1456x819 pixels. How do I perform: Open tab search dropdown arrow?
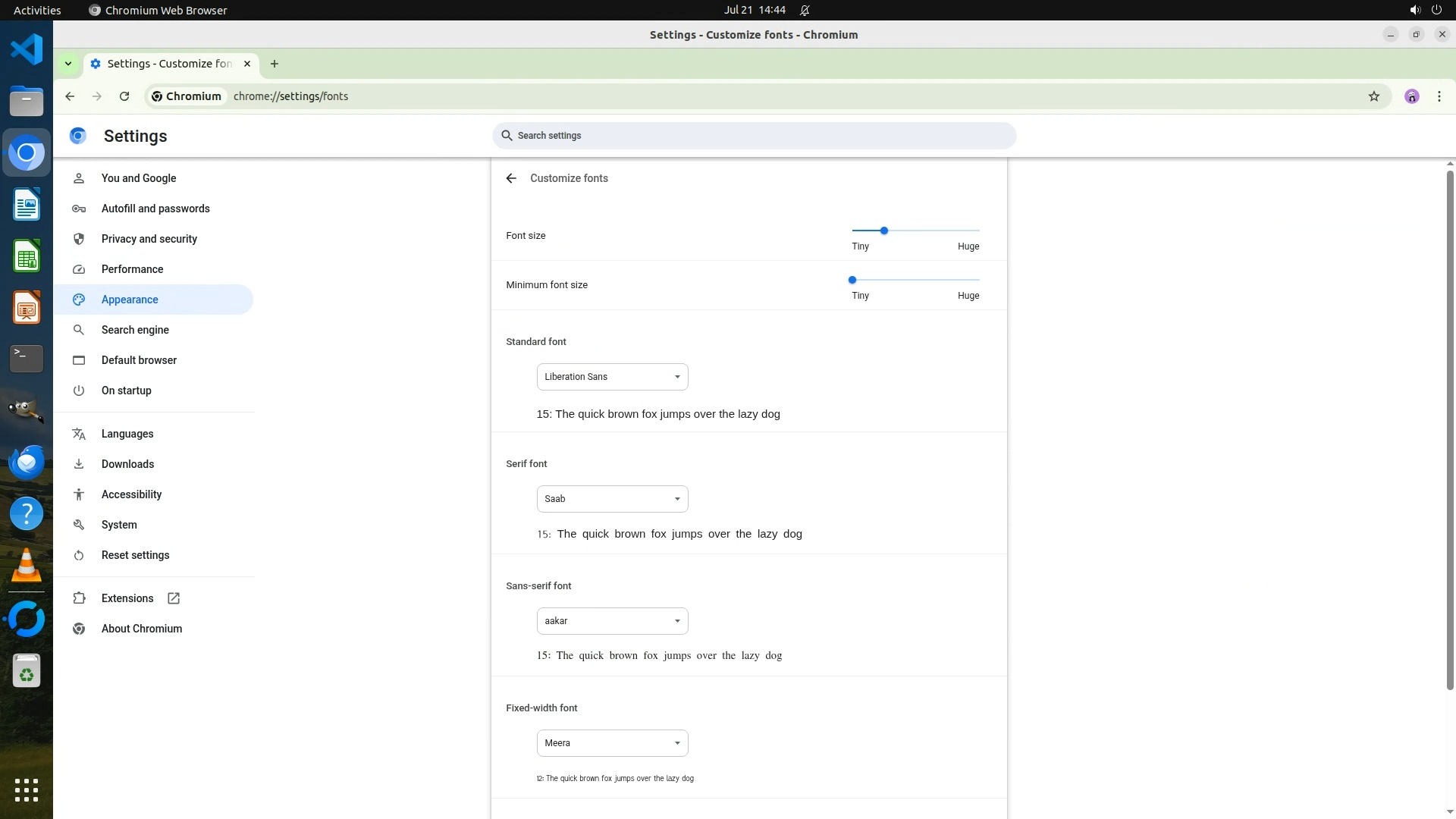click(x=68, y=64)
